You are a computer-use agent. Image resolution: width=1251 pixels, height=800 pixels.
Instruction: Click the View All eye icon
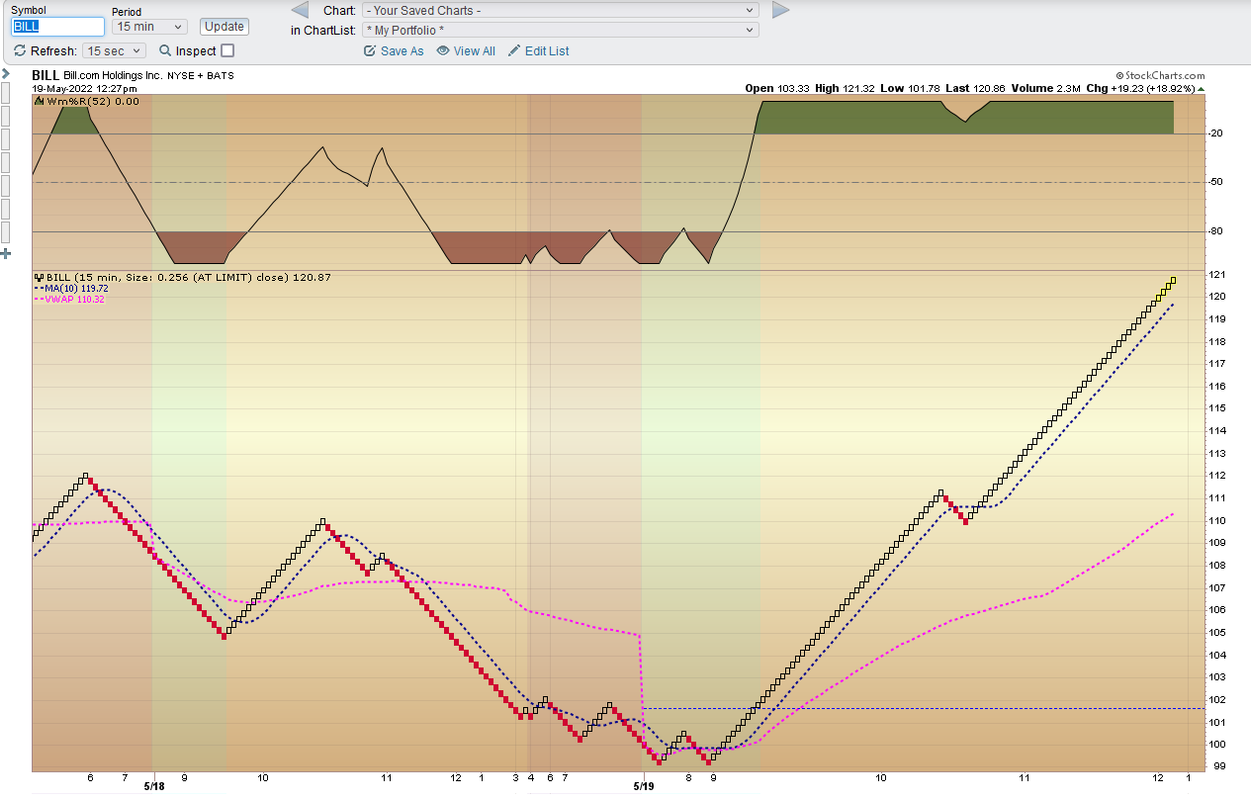coord(443,51)
